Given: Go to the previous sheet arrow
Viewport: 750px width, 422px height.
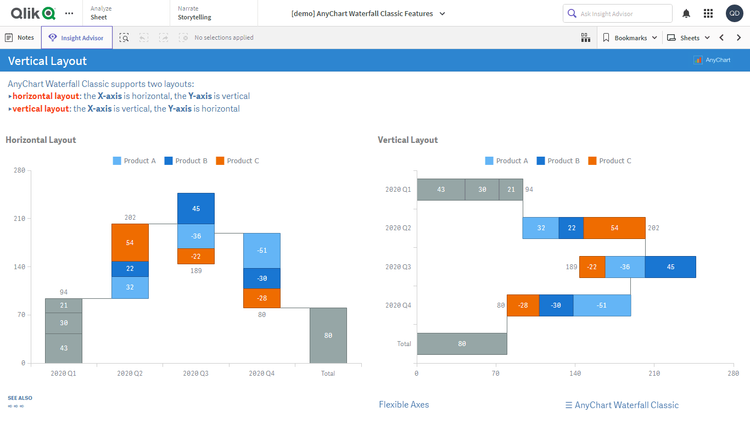Looking at the screenshot, I should [722, 38].
